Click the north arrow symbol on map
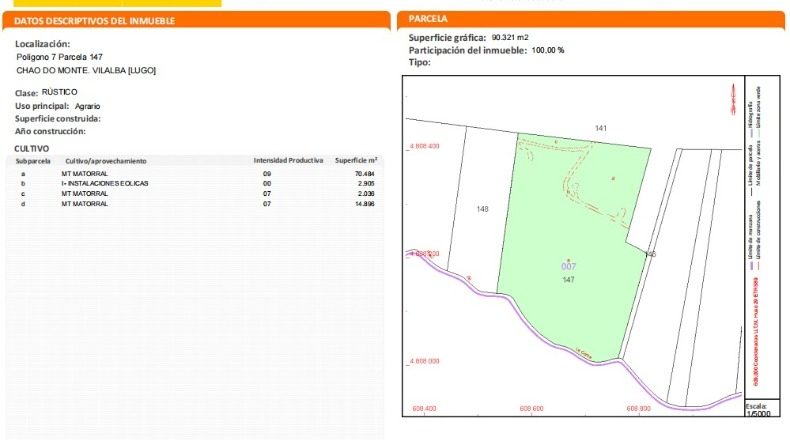790x440 pixels. tap(734, 99)
